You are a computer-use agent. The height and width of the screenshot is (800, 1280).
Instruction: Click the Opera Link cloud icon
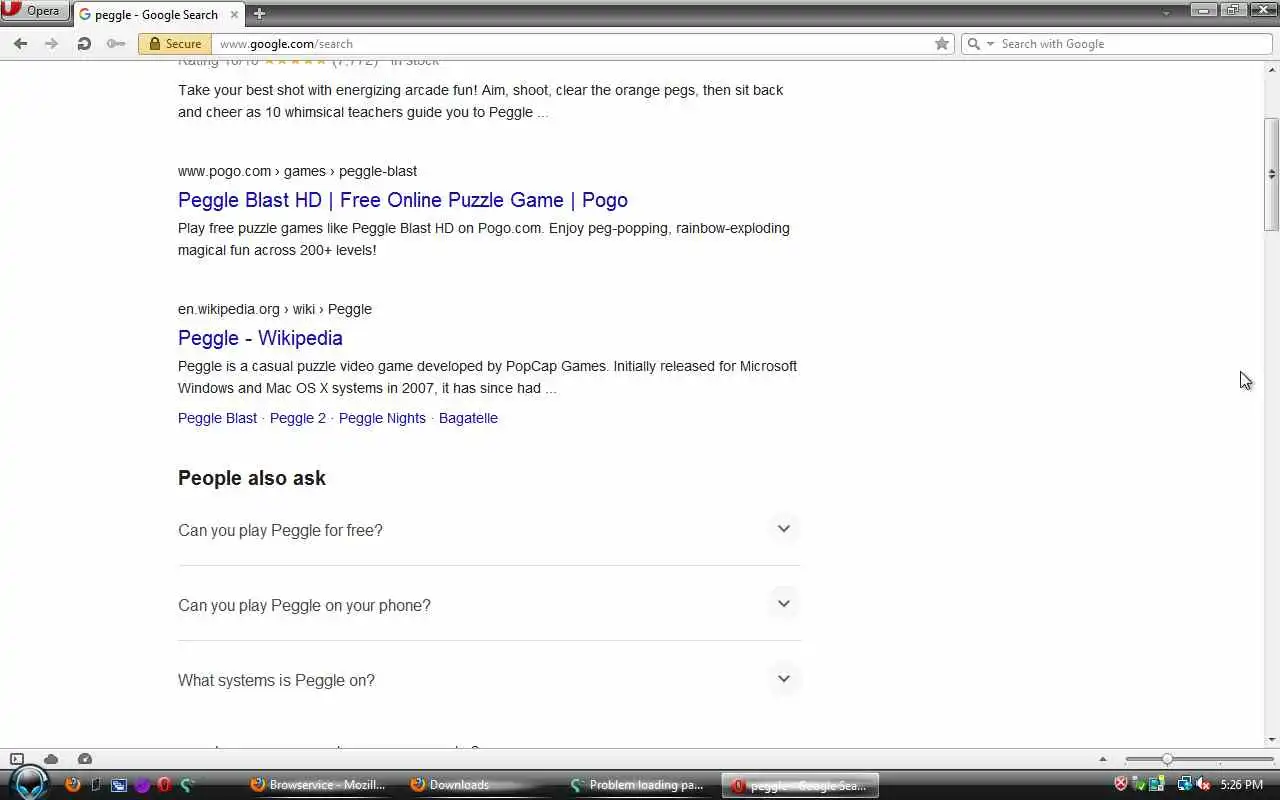click(51, 759)
